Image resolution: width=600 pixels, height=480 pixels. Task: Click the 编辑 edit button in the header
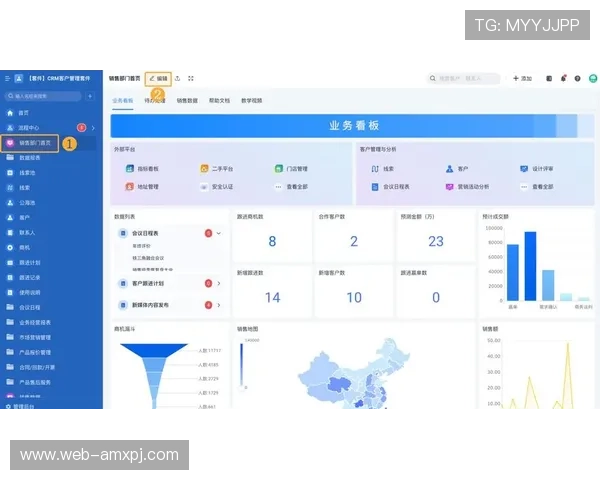[158, 78]
